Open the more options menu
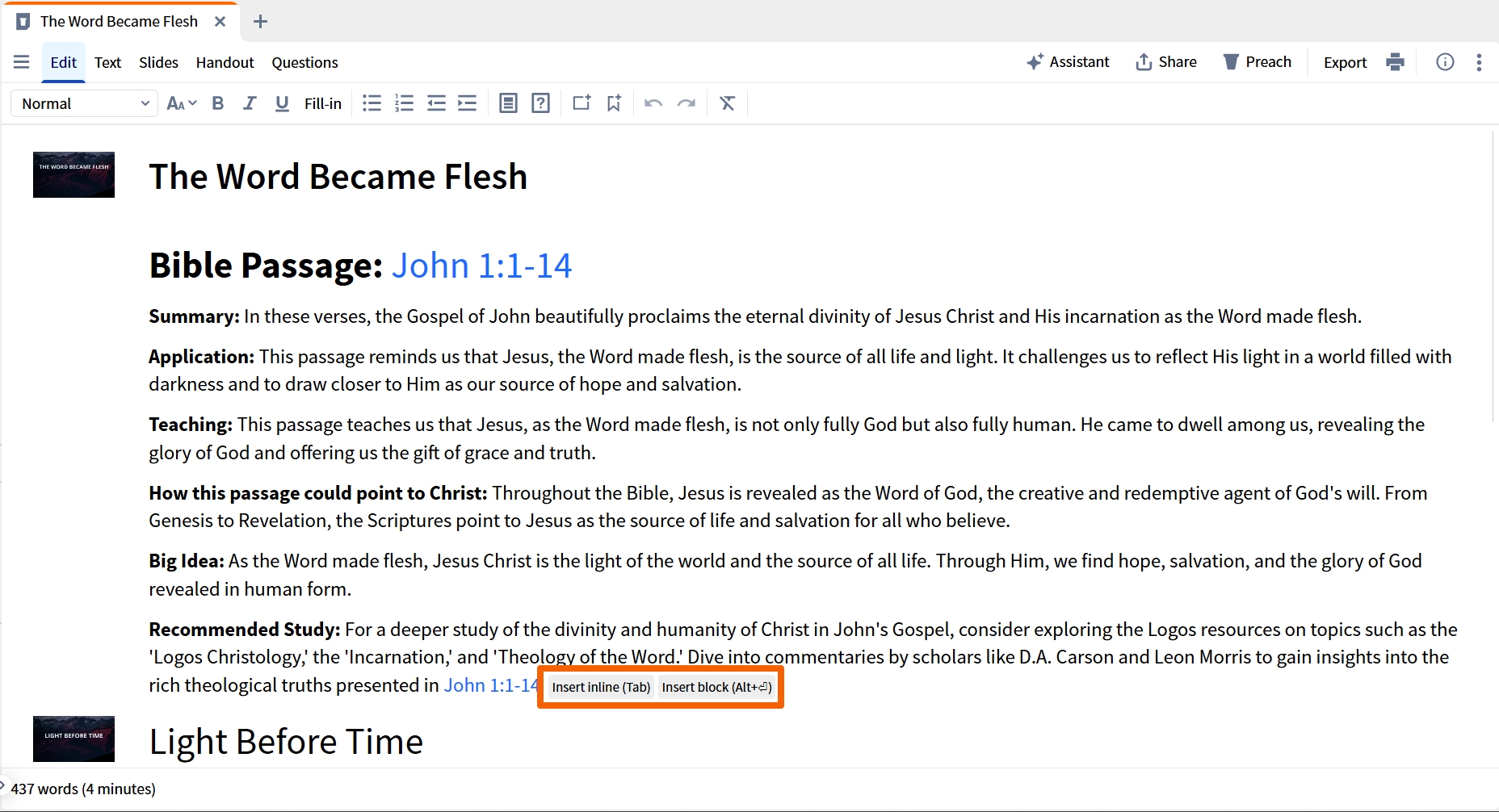This screenshot has width=1499, height=812. (1479, 62)
